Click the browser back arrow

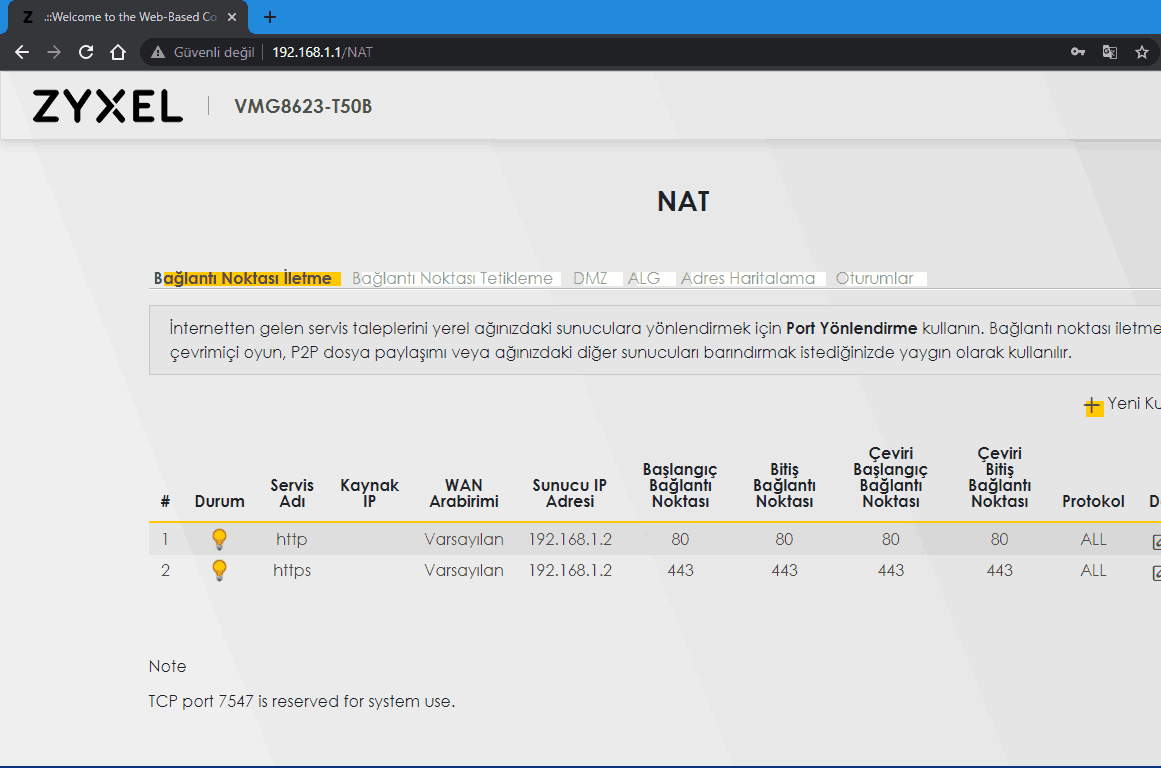[22, 52]
